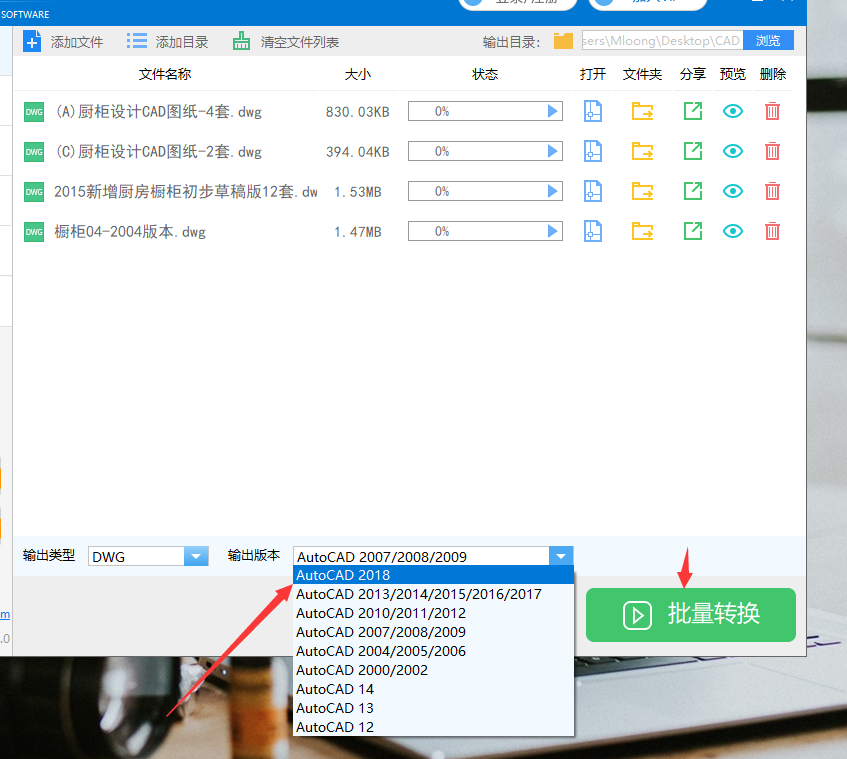Image resolution: width=847 pixels, height=759 pixels.
Task: Open folder icon for 橱柜04-2004版本.dwg
Action: (642, 231)
